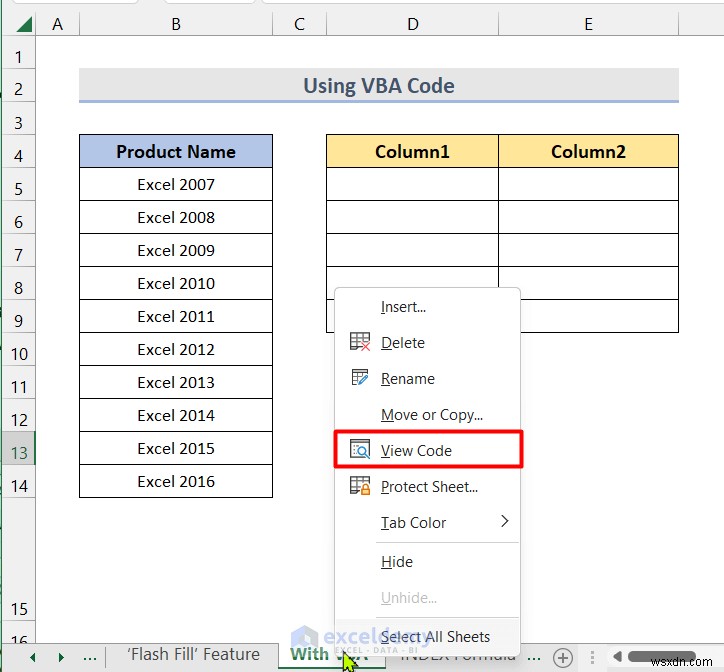
Task: Click empty cell E7 under Column2
Action: pyautogui.click(x=588, y=250)
